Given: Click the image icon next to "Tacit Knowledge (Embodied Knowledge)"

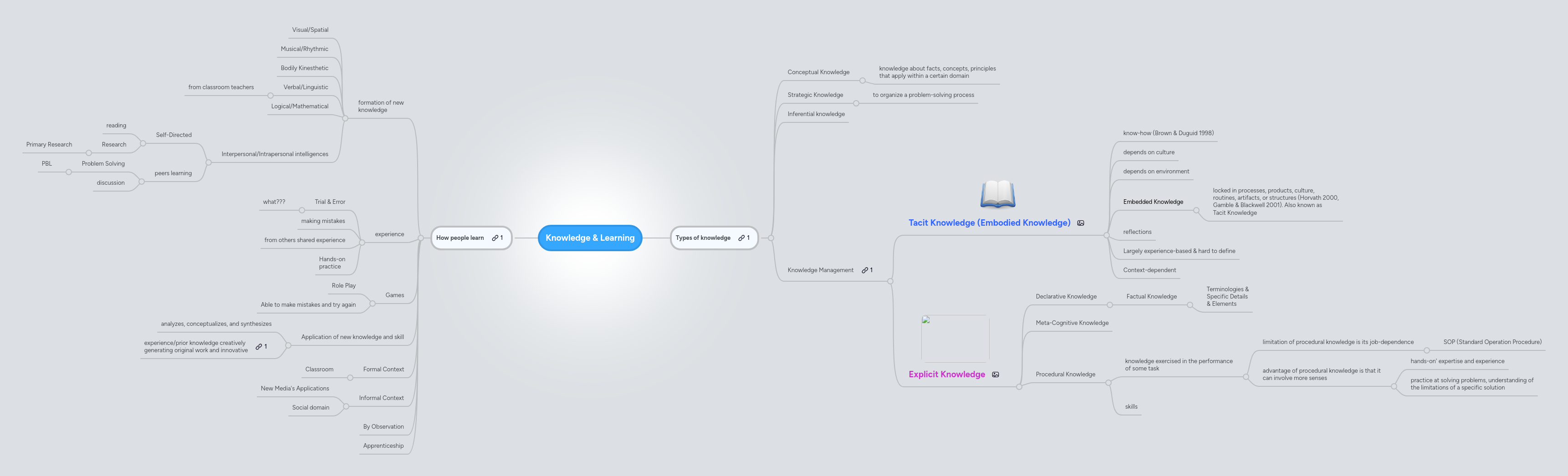Looking at the screenshot, I should (x=1080, y=223).
